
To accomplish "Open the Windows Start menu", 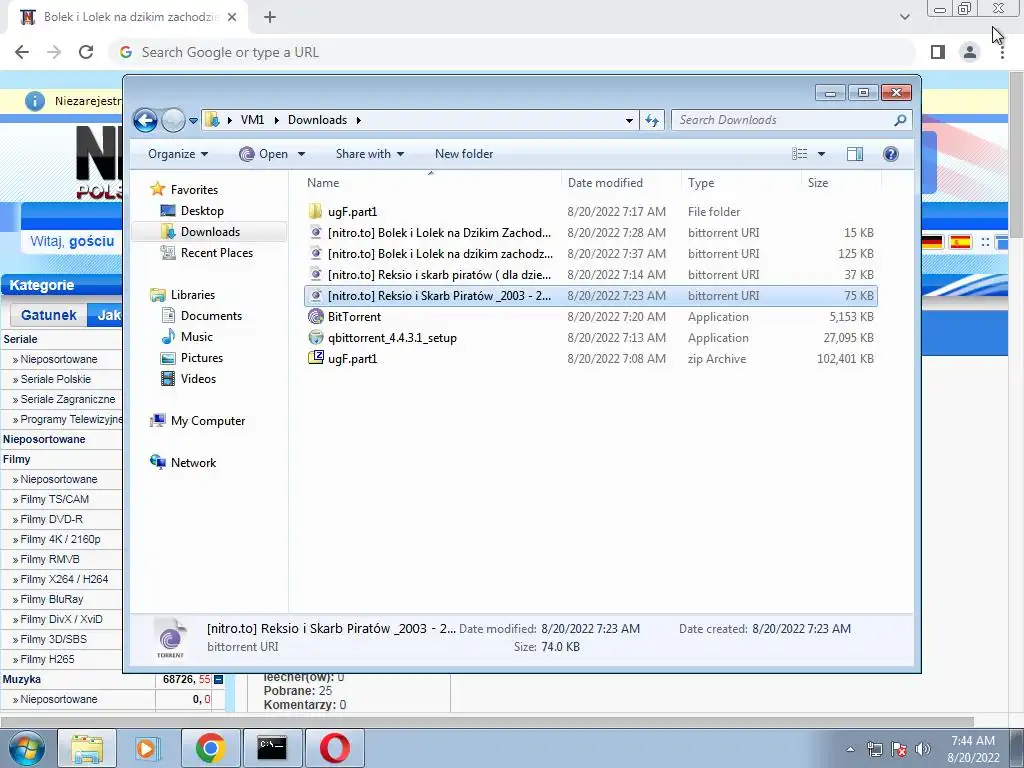I will coord(26,748).
